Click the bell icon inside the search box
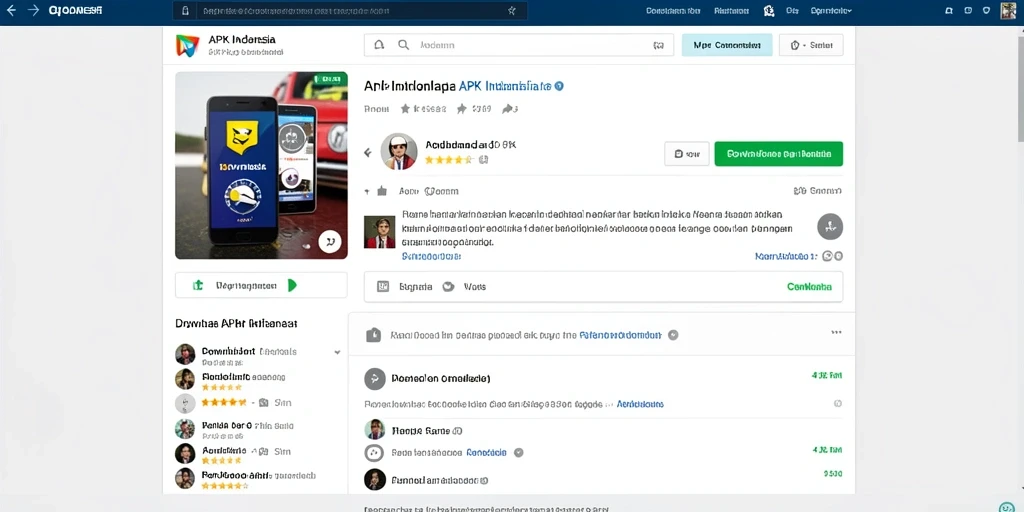Screen dimensions: 1024x512 tap(378, 45)
